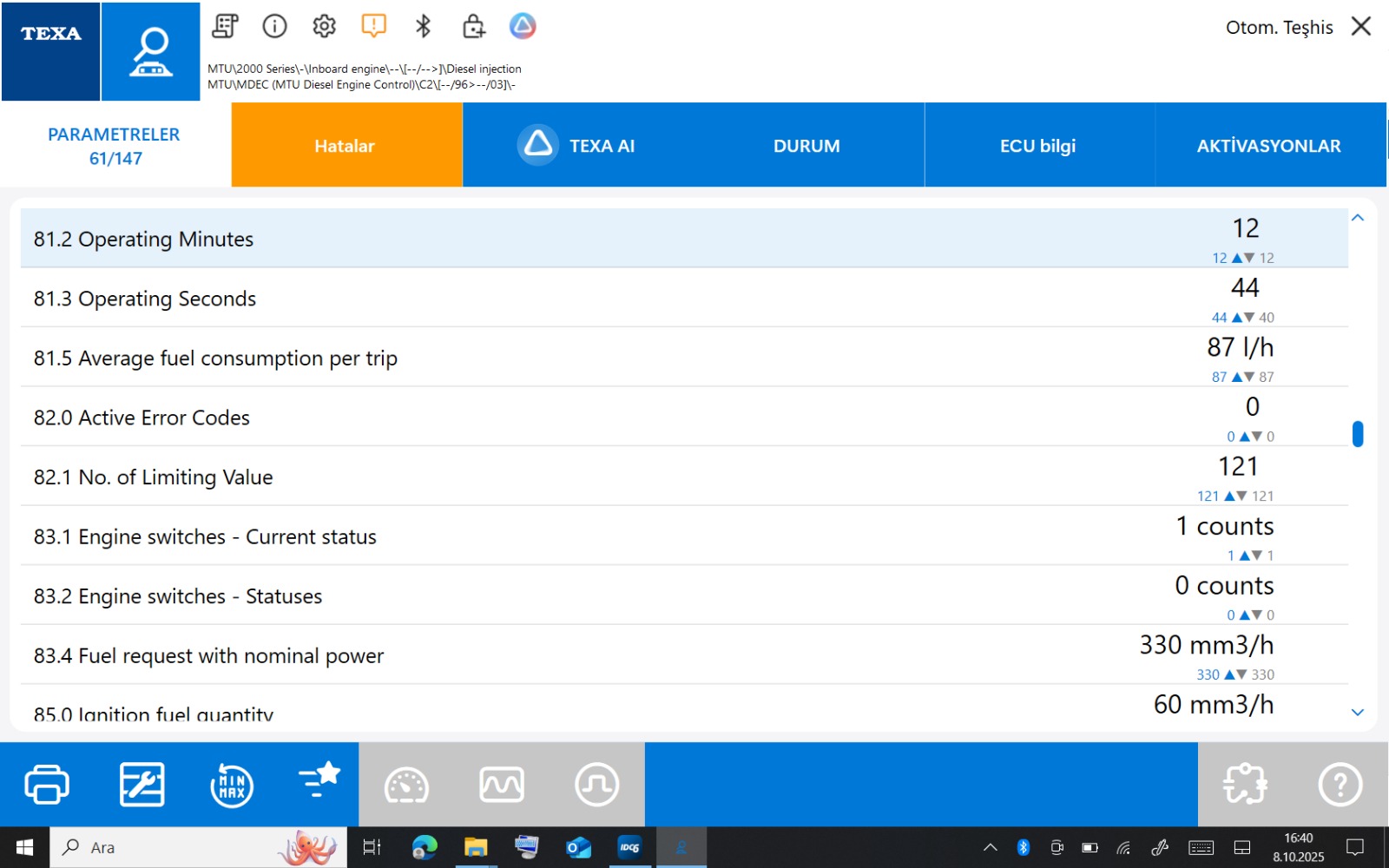Image resolution: width=1389 pixels, height=868 pixels.
Task: Click the puzzle piece icon
Action: click(1245, 785)
